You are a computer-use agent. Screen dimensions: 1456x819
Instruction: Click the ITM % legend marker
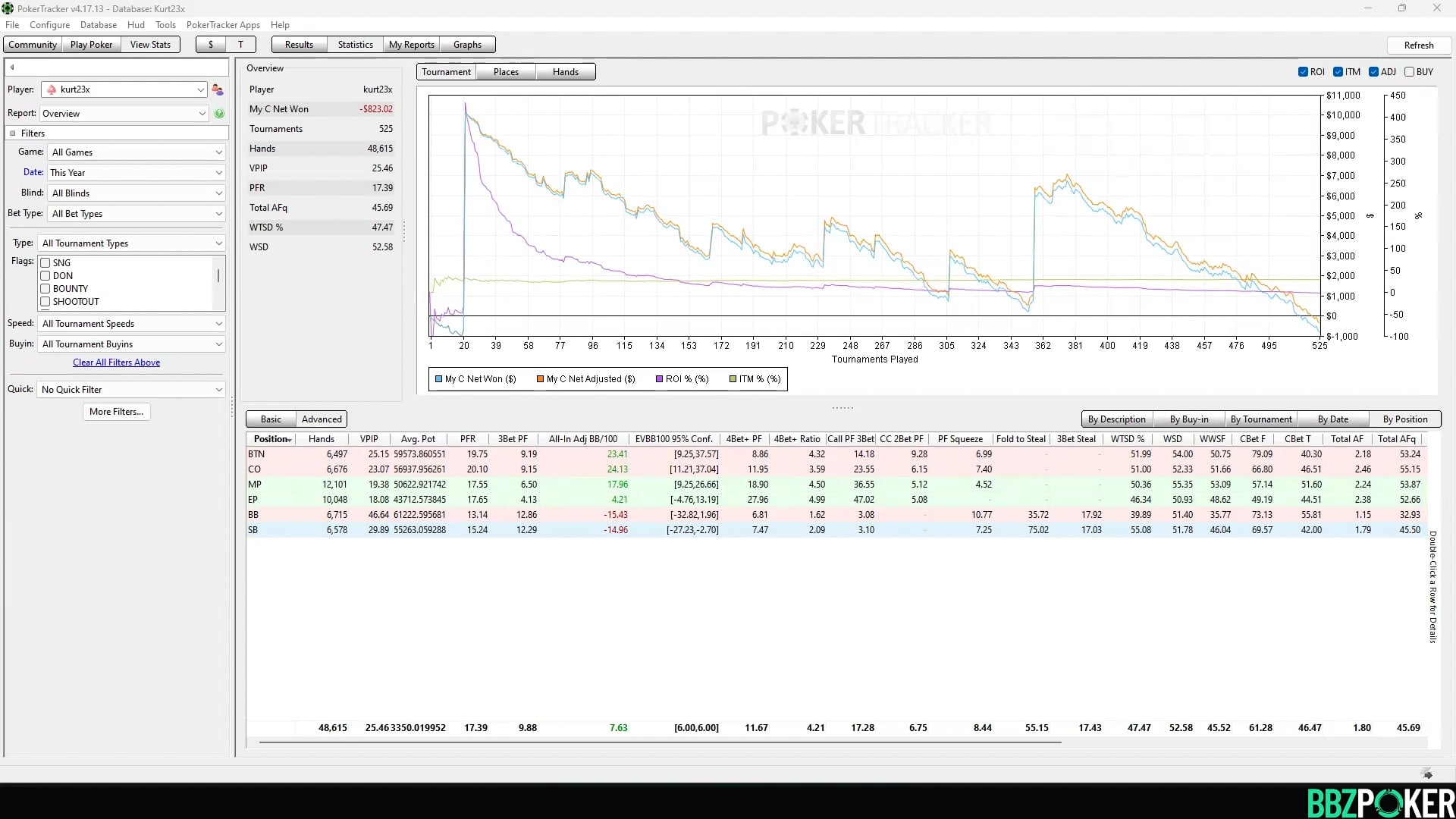[733, 379]
